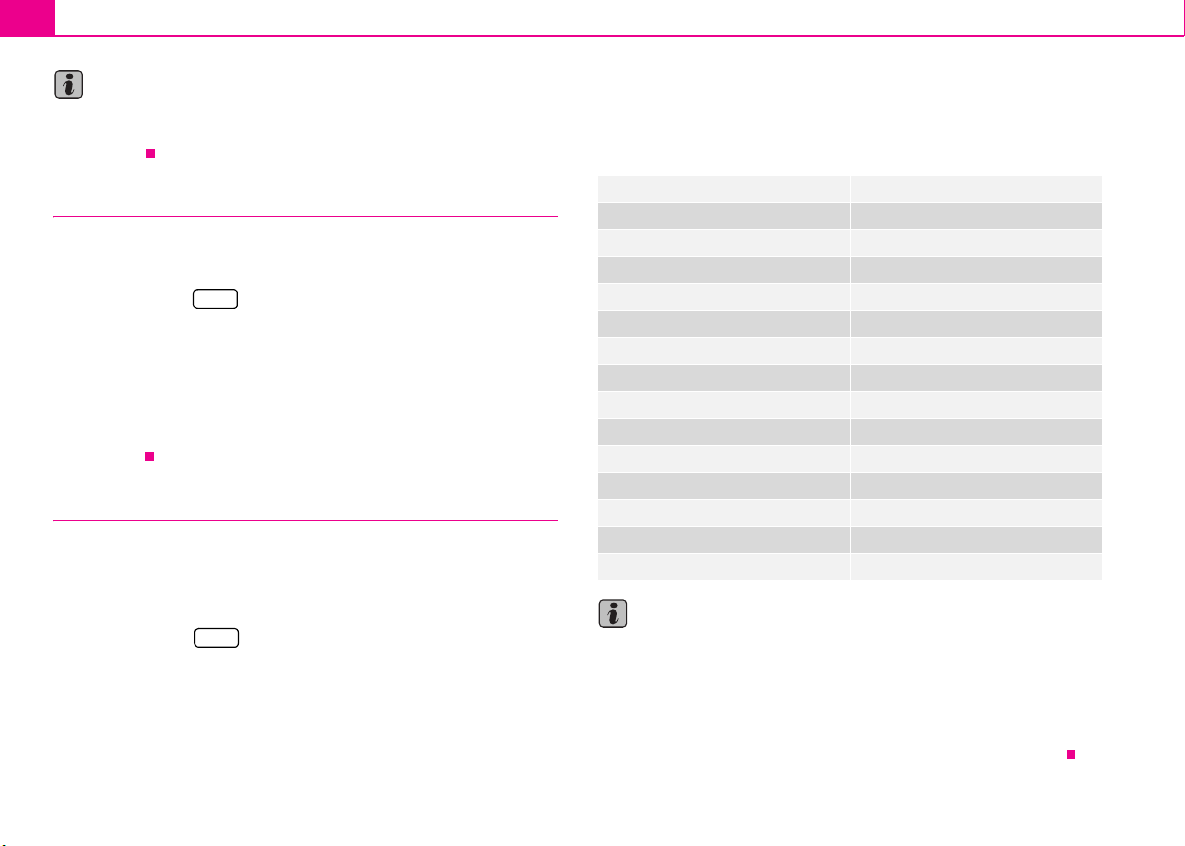
Task: Select the third row's right table cell
Action: pyautogui.click(x=976, y=243)
